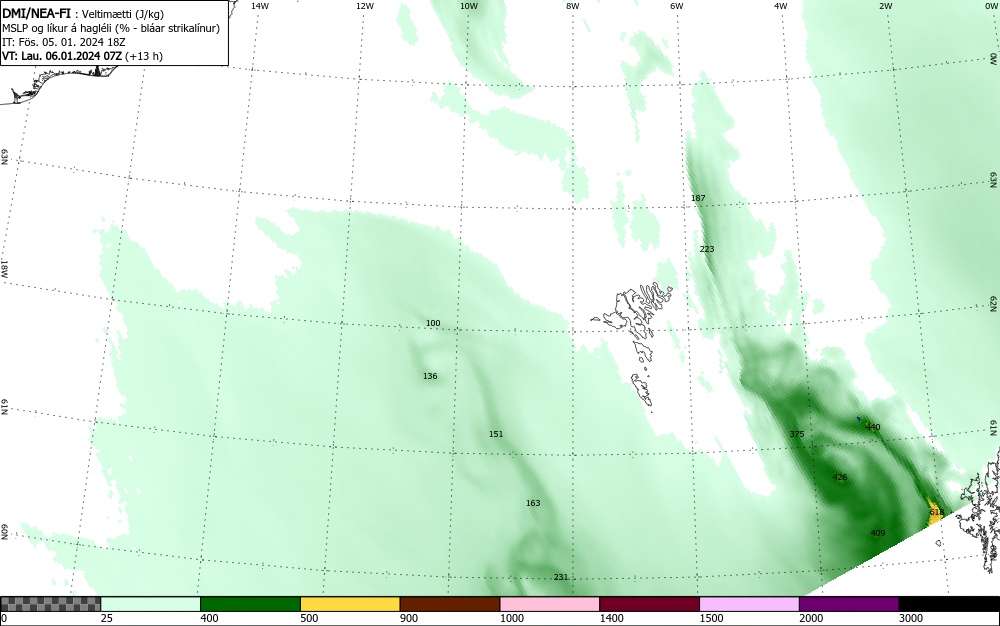Click the rotated 62N latitude label

(993, 303)
